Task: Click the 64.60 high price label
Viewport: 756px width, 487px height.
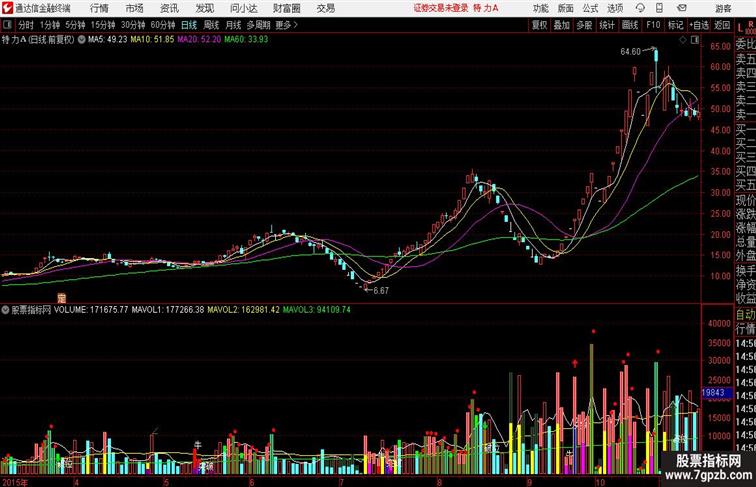Action: pyautogui.click(x=631, y=52)
